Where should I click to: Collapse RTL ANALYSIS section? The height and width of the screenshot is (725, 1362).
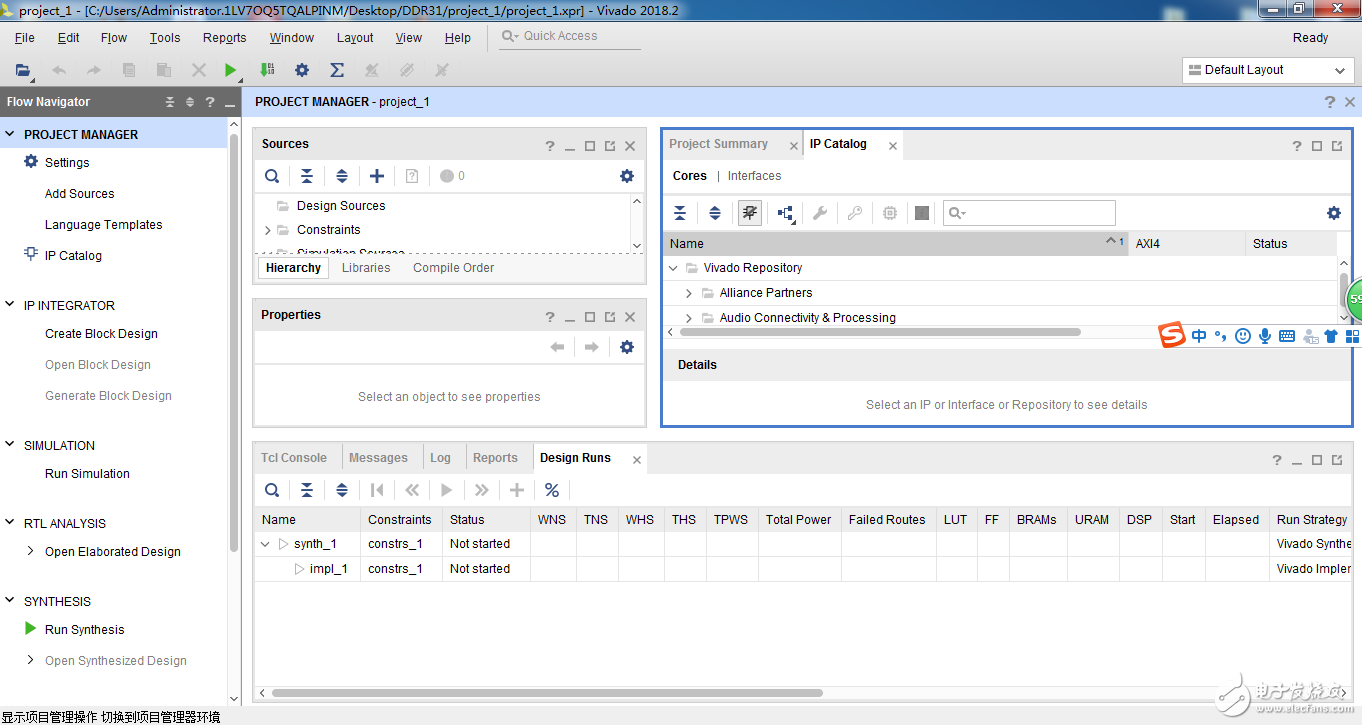tap(10, 523)
